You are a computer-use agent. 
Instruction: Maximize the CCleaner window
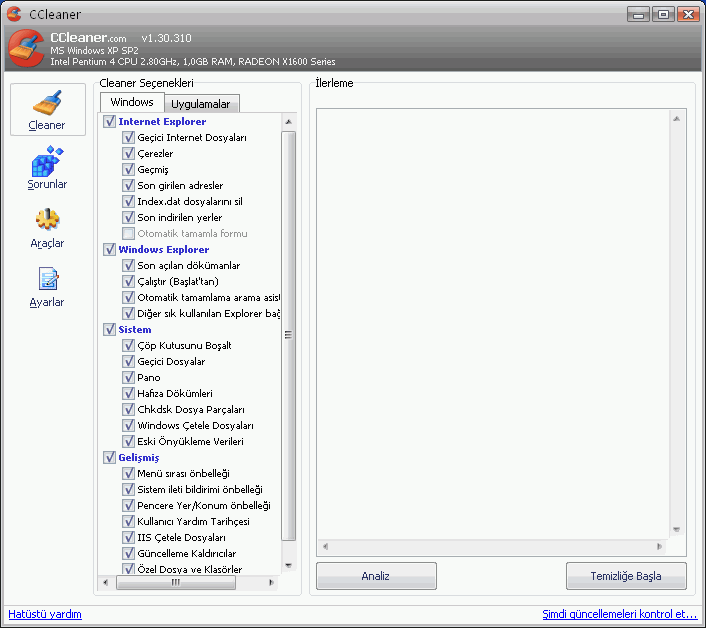click(663, 14)
